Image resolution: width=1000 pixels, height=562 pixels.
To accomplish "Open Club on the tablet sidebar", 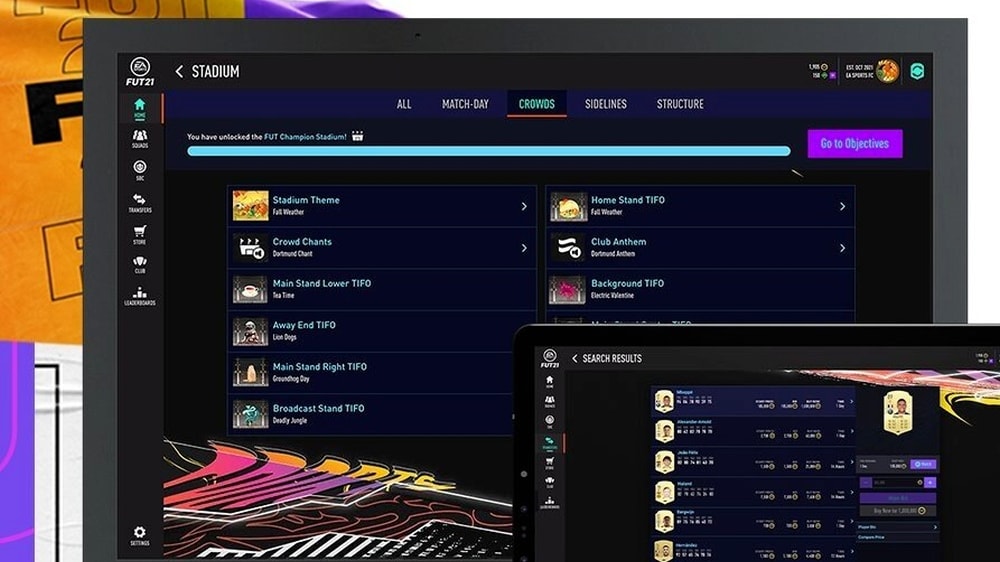I will click(549, 482).
